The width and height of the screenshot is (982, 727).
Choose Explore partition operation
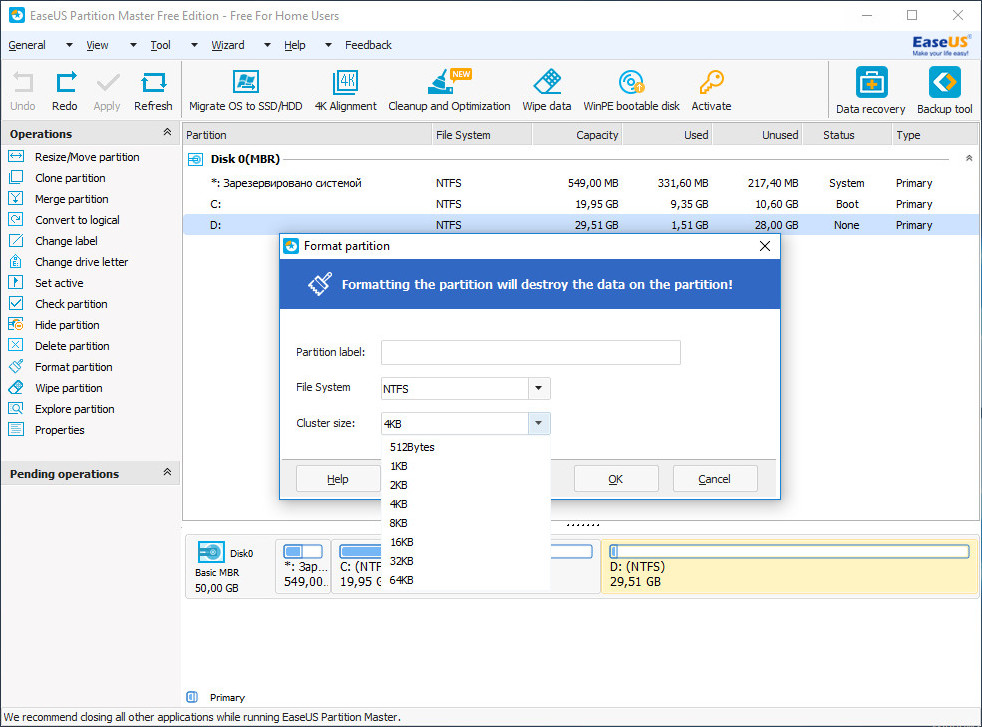coord(75,409)
